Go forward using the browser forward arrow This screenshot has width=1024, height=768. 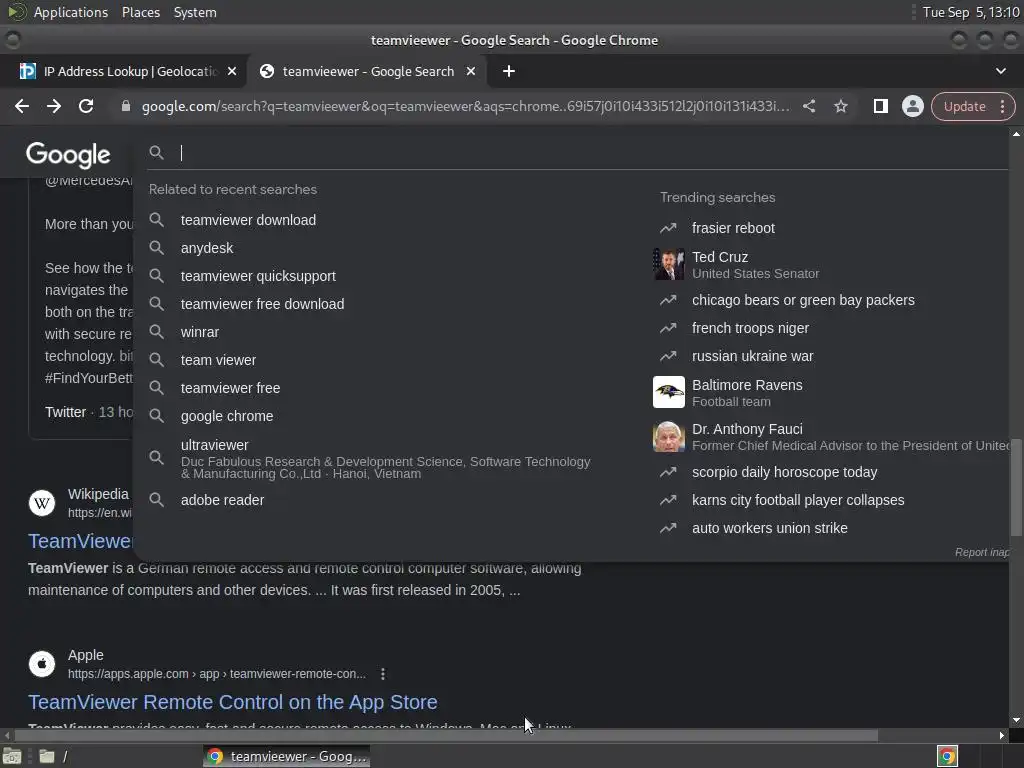tap(54, 106)
